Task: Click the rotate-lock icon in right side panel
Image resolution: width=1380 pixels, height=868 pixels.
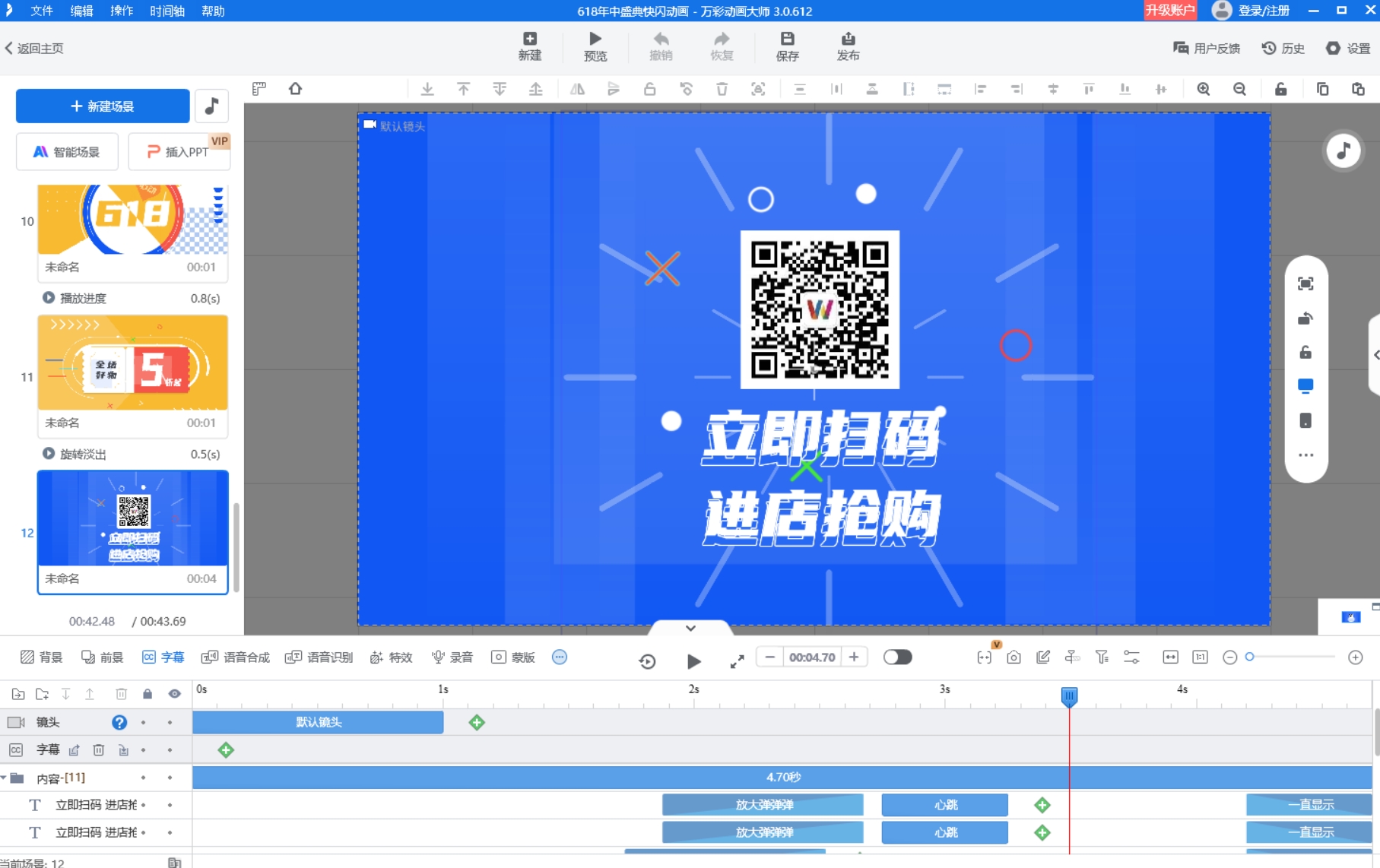Action: (x=1305, y=318)
